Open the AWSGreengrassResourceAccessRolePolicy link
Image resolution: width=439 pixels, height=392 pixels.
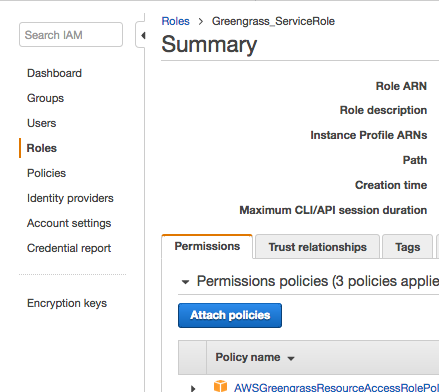tap(336, 387)
